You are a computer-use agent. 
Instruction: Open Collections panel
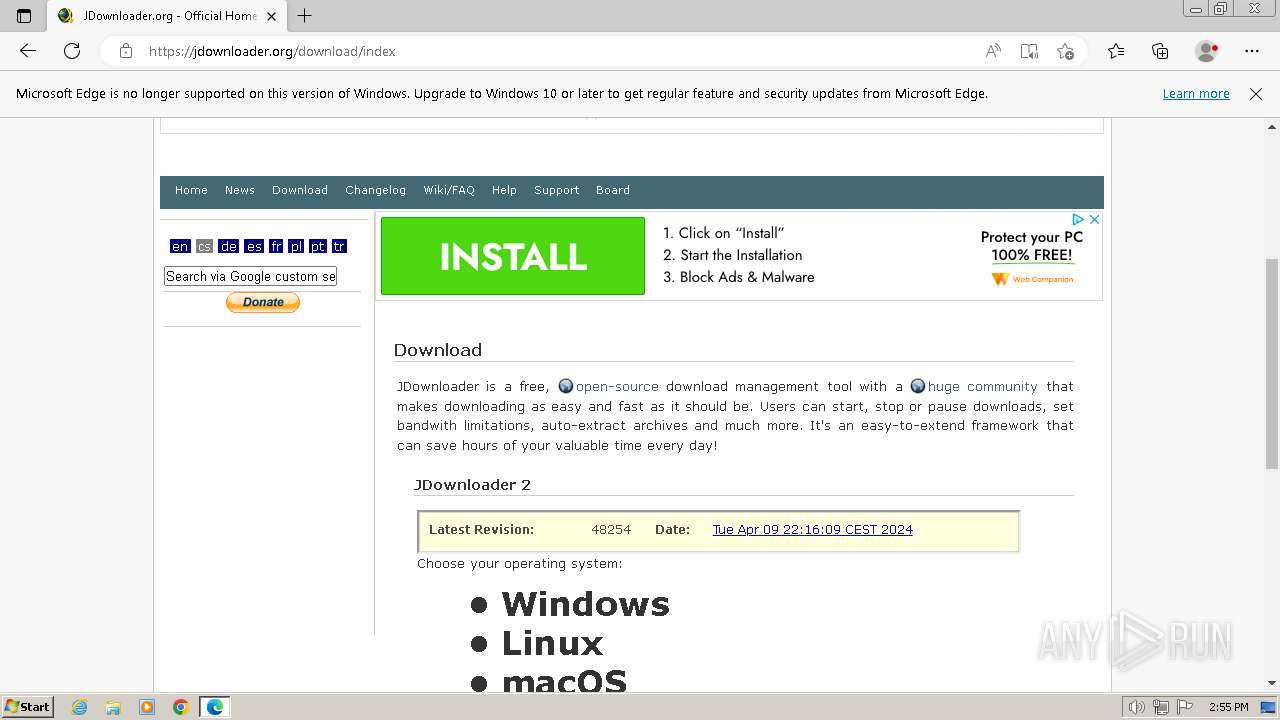coord(1160,51)
